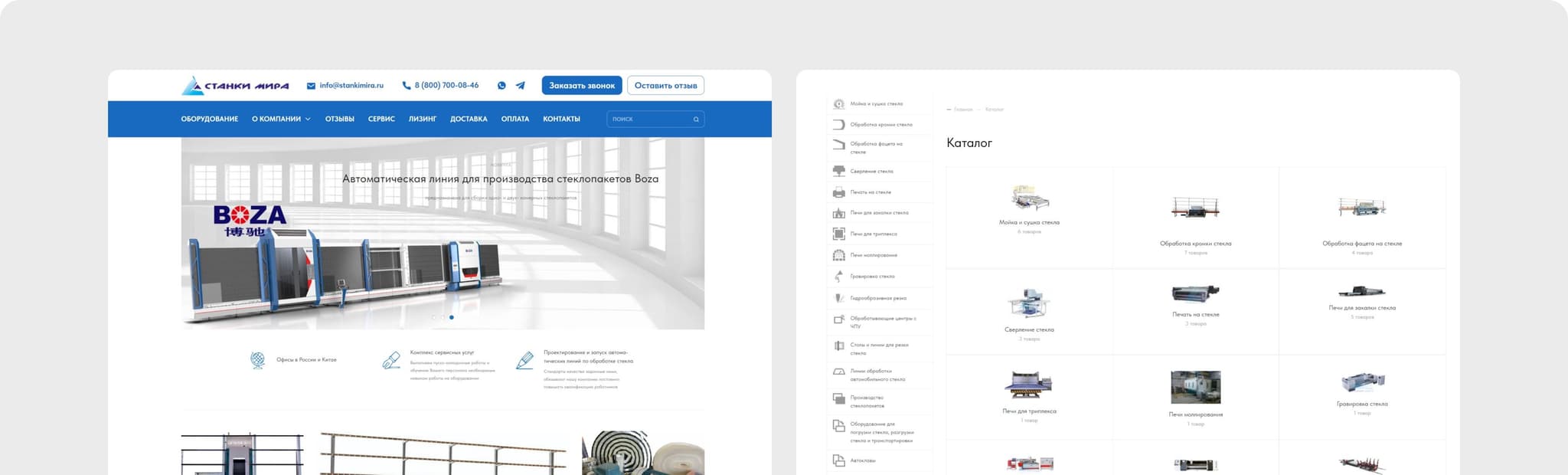This screenshot has width=1568, height=475.
Task: Select the active third slider dot
Action: tap(452, 317)
